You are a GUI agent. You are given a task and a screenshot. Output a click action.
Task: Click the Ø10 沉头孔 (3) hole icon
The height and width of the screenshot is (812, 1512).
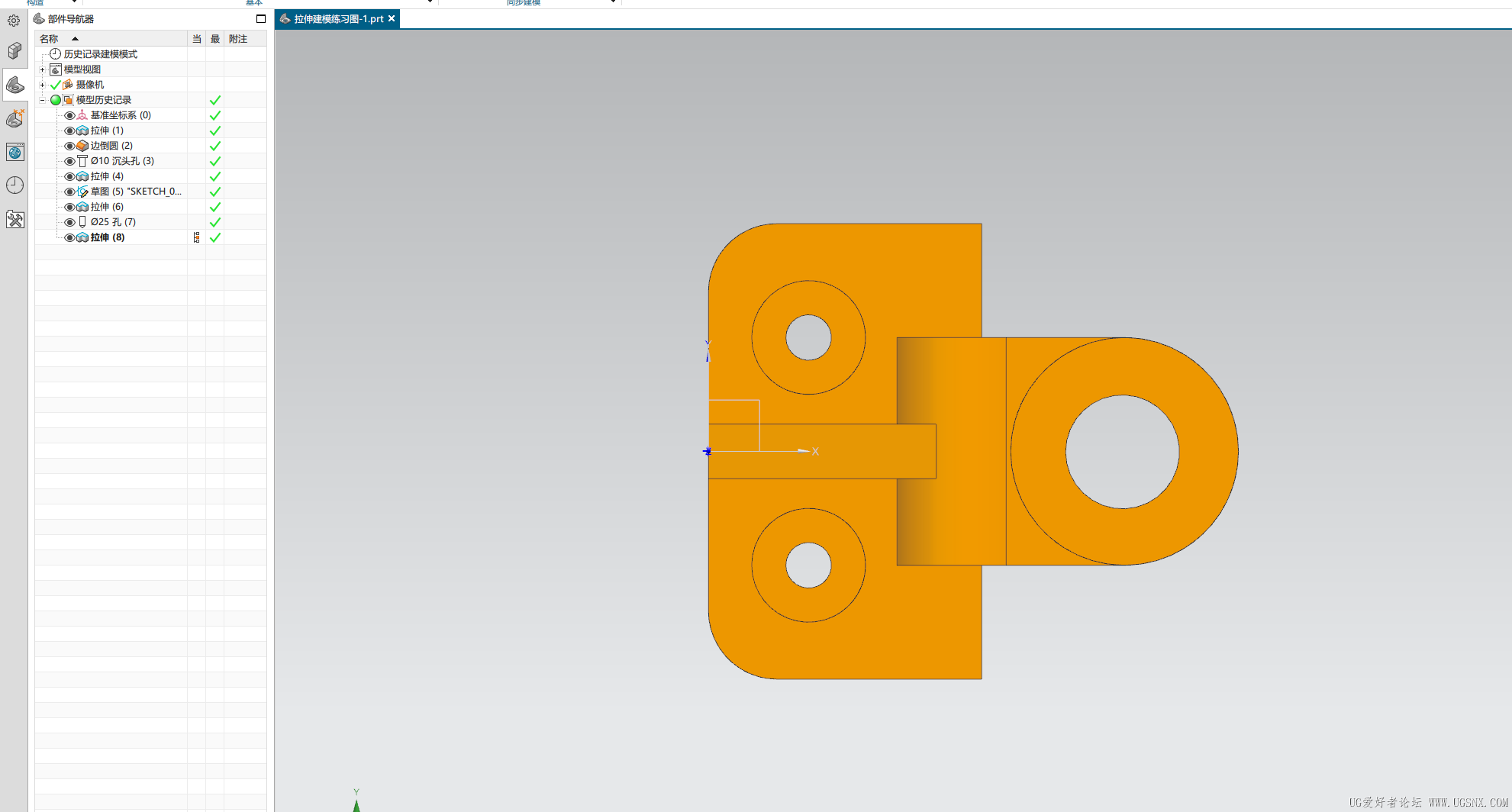click(x=82, y=161)
